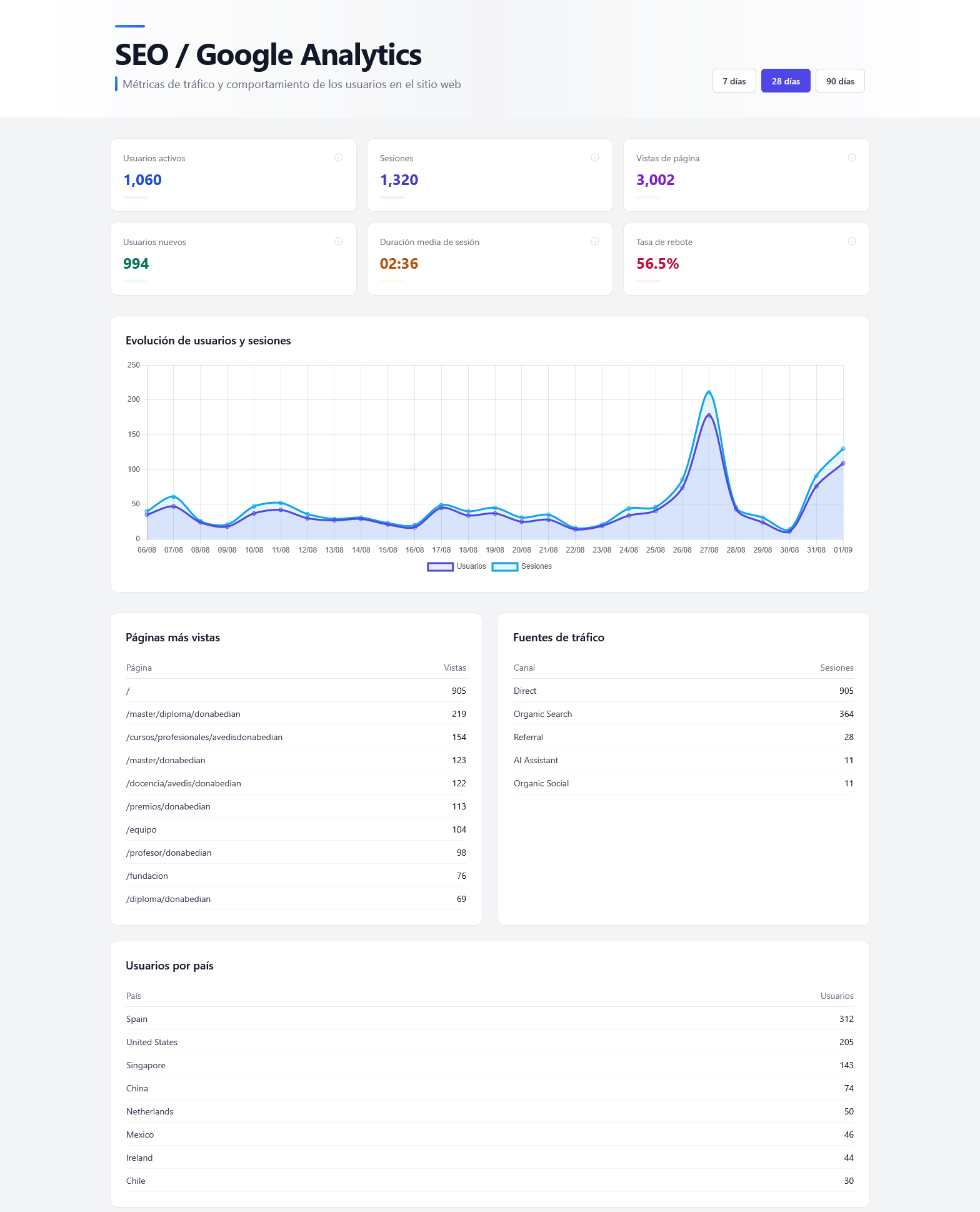Click the United States country row
This screenshot has height=1212, width=980.
(x=490, y=1042)
